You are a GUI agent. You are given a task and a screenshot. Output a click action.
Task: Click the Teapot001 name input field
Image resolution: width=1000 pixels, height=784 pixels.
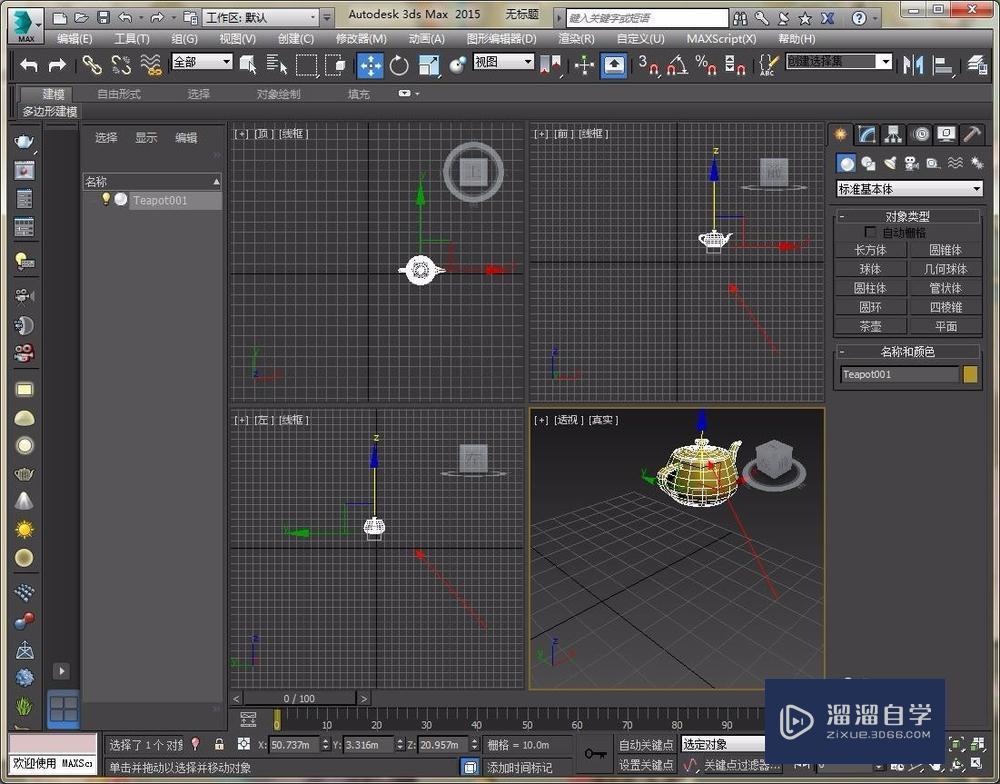click(x=899, y=374)
